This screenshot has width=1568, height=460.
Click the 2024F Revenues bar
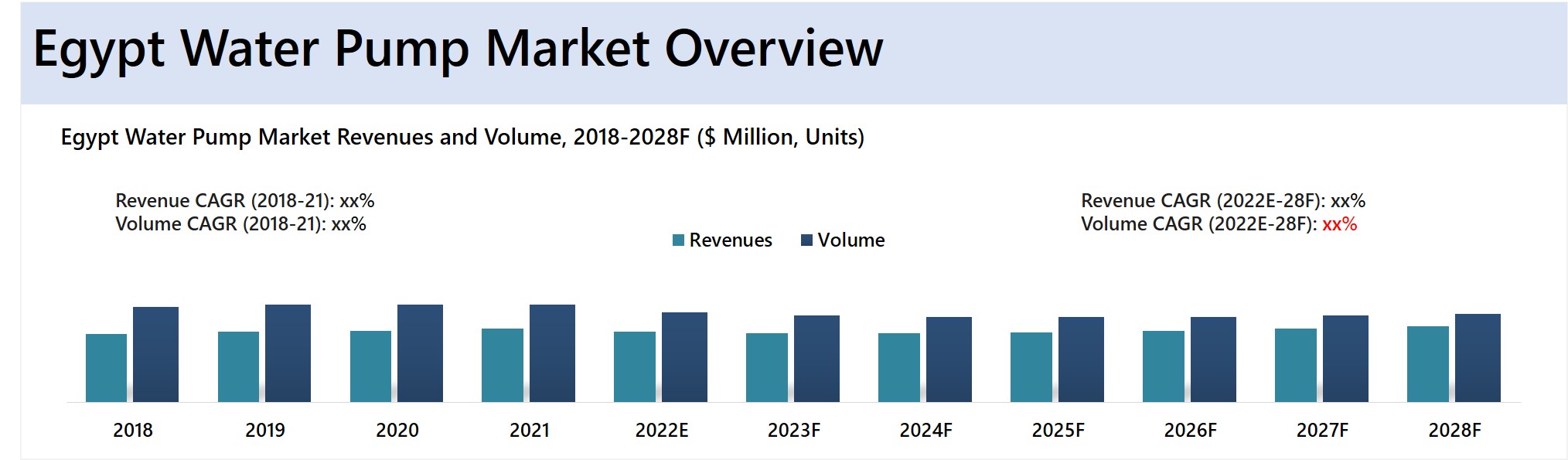coord(899,367)
